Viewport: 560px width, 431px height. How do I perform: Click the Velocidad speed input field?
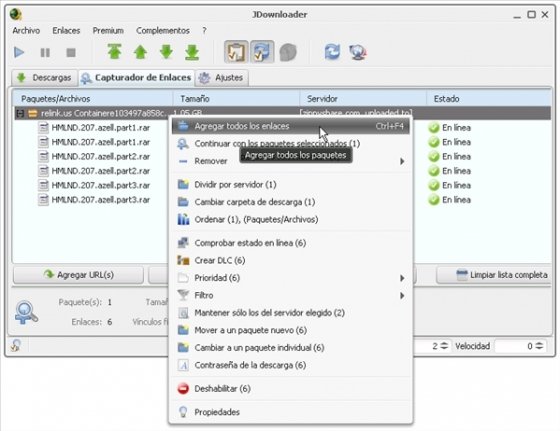click(x=515, y=346)
